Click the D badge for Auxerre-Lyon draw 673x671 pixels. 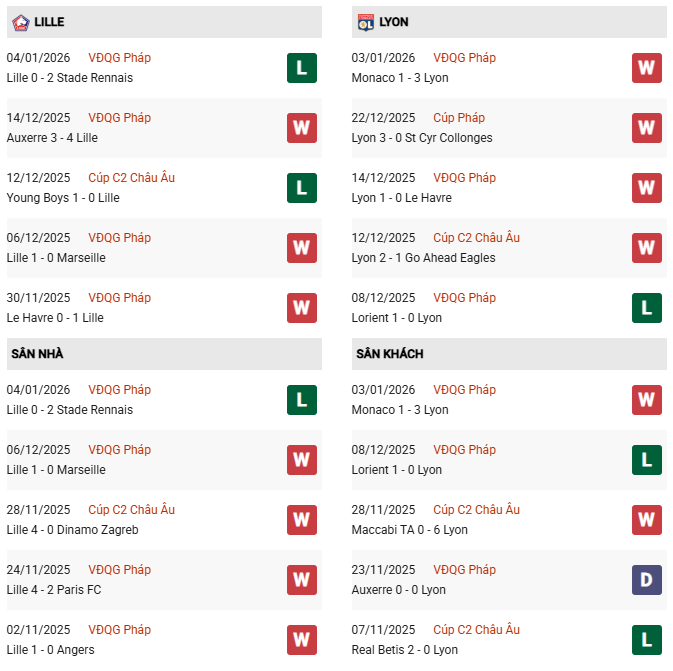[647, 580]
